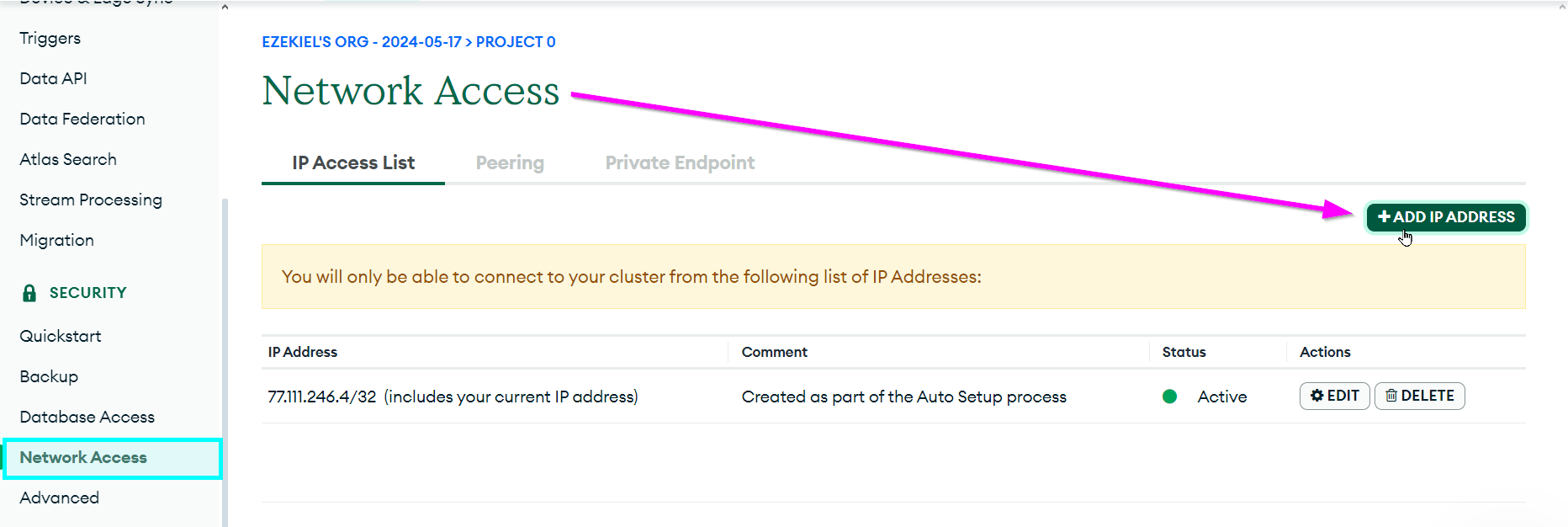Open Triggers in the sidebar
This screenshot has width=1568, height=527.
click(50, 38)
